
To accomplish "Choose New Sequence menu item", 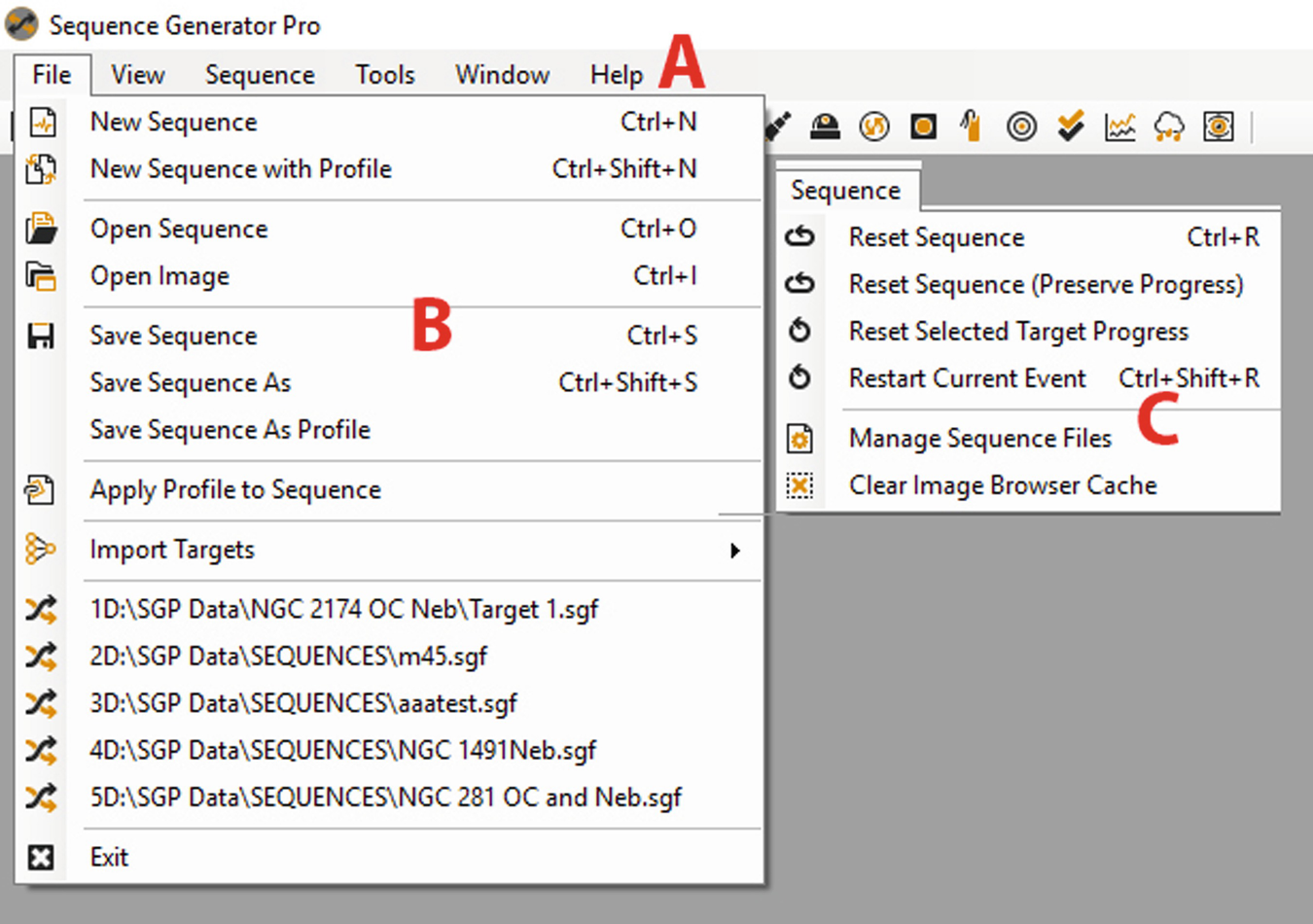I will coord(389,123).
